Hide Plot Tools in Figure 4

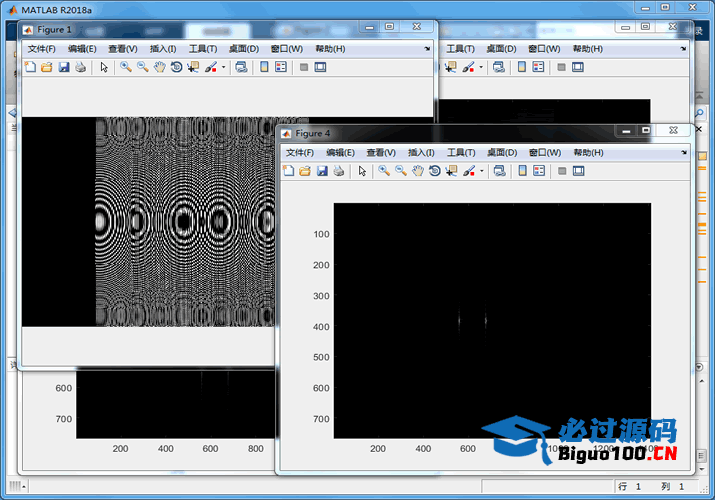pyautogui.click(x=562, y=171)
